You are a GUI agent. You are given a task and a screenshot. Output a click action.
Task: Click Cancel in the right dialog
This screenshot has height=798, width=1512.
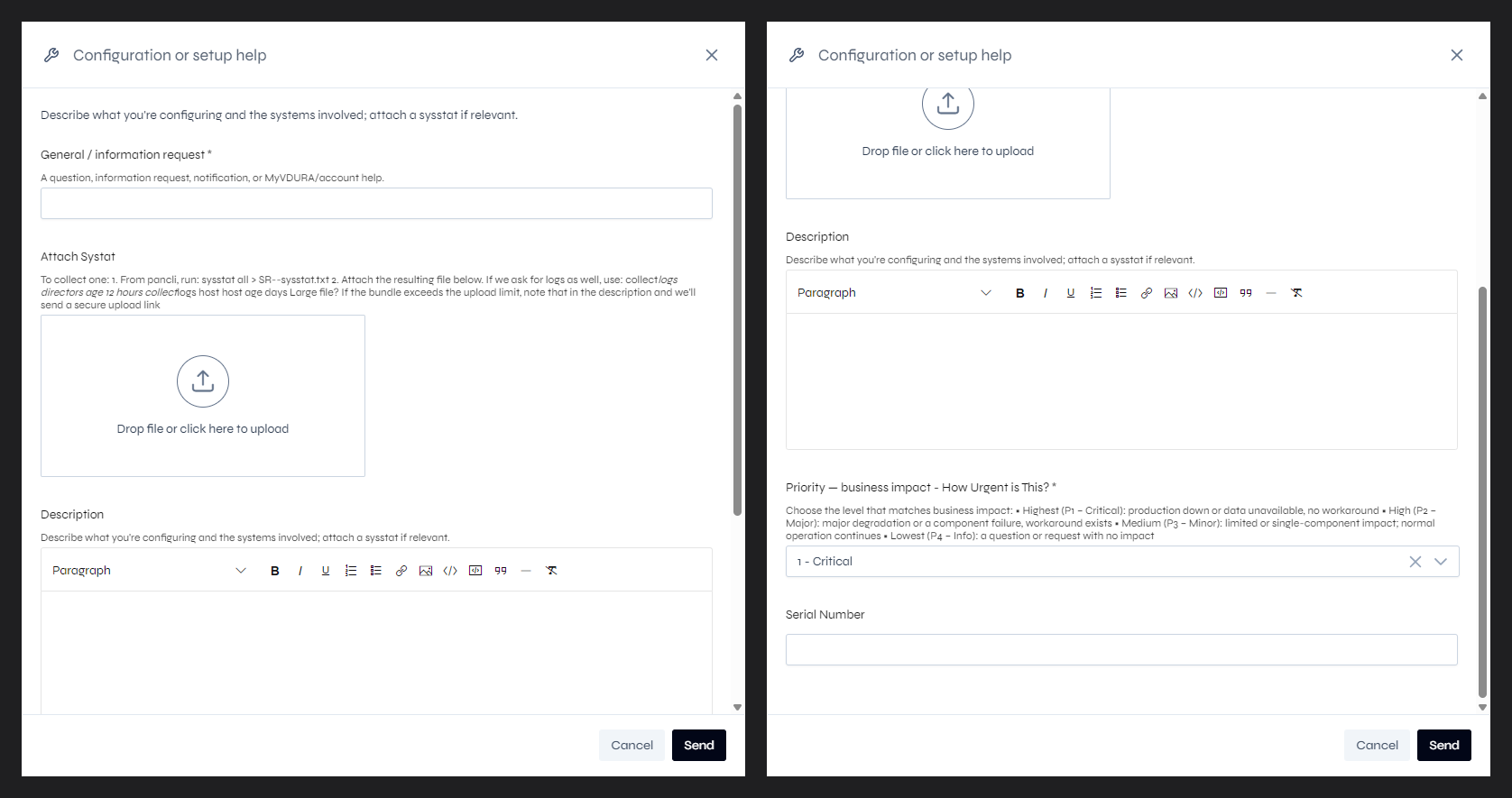point(1377,745)
